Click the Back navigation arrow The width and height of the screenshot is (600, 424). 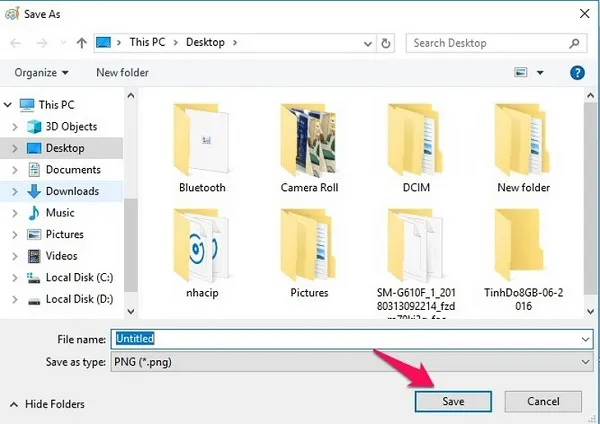17,43
